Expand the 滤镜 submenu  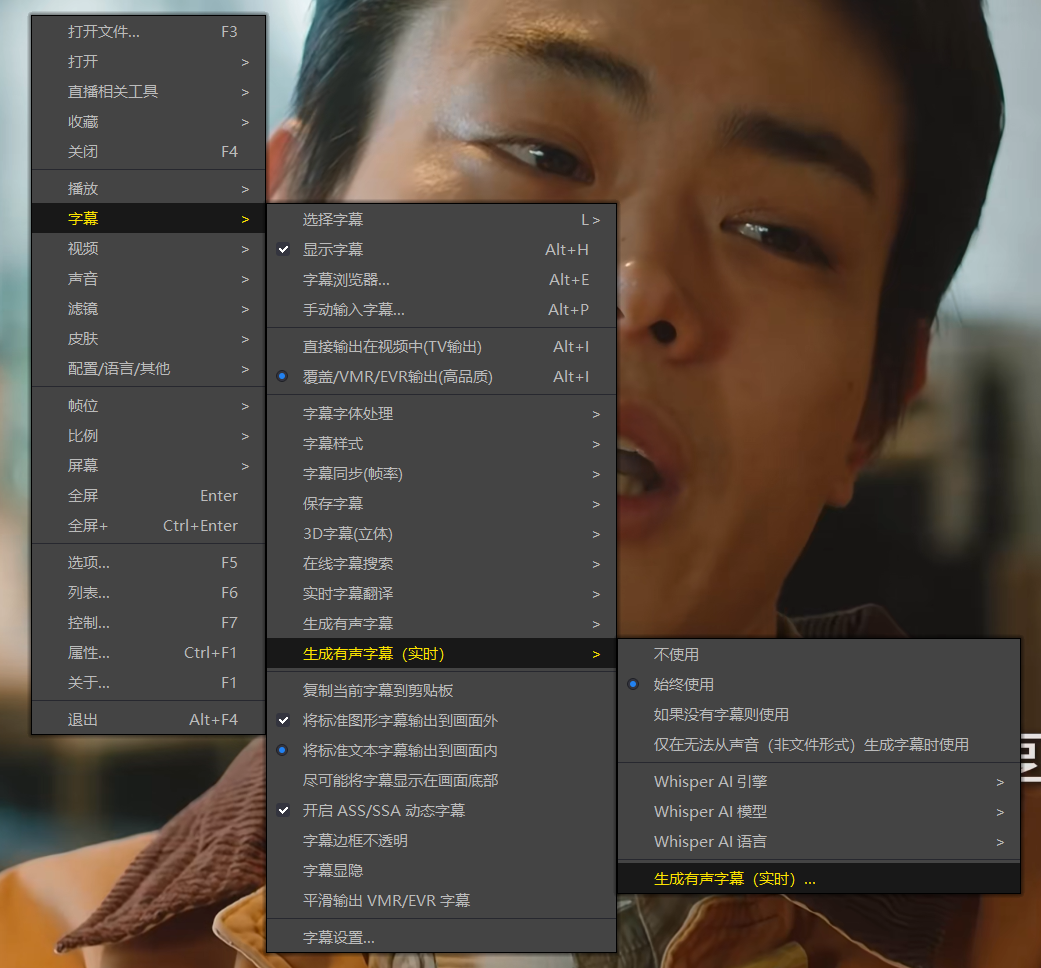149,309
